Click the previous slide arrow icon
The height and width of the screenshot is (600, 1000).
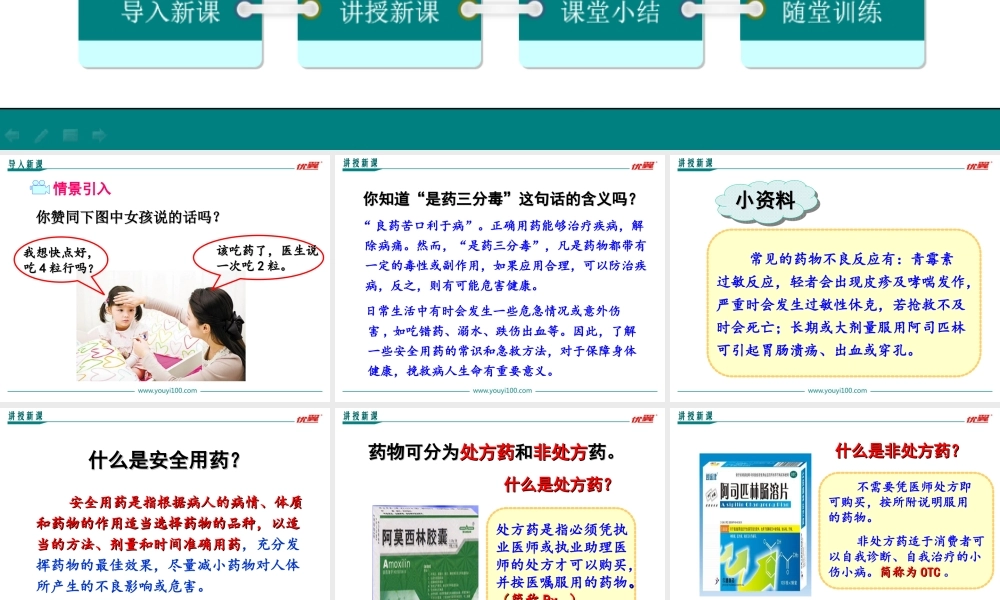(13, 135)
